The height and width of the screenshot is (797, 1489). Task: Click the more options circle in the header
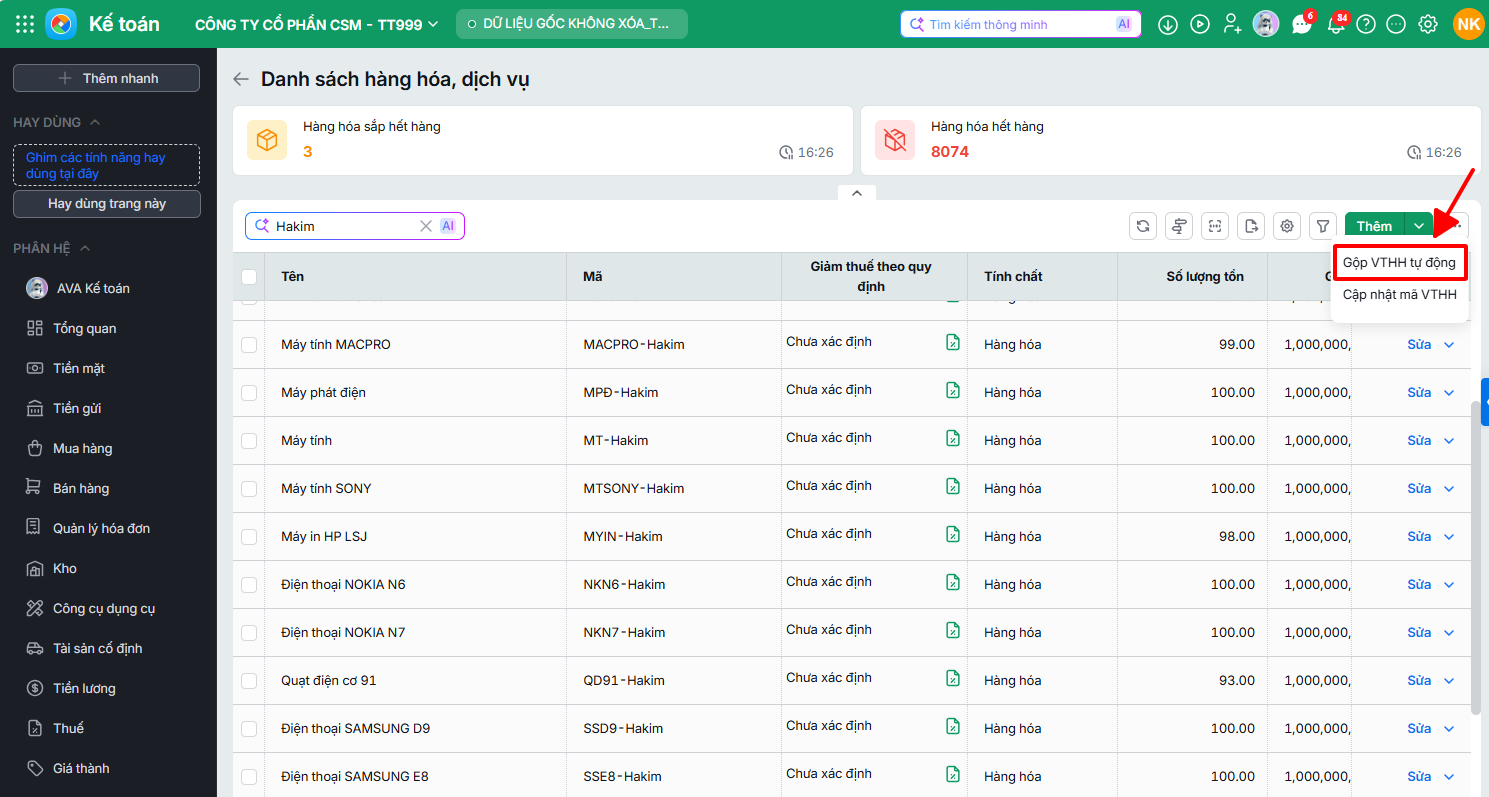pyautogui.click(x=1397, y=25)
